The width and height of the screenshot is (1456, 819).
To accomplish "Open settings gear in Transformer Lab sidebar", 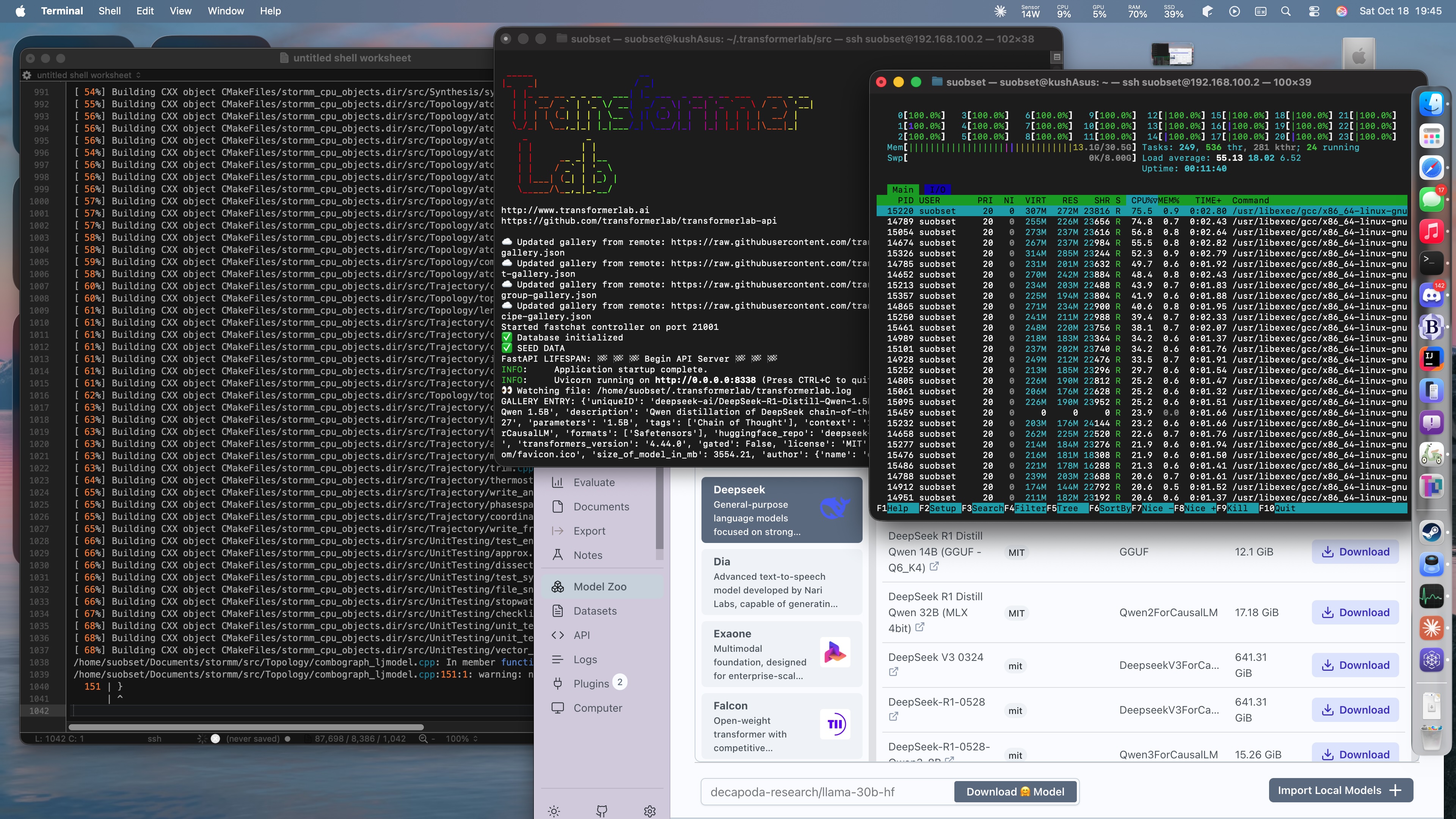I will [x=650, y=812].
